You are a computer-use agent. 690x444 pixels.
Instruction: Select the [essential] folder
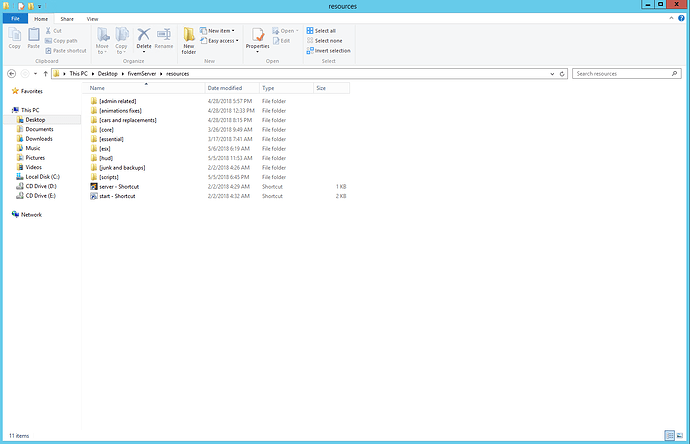pyautogui.click(x=107, y=139)
